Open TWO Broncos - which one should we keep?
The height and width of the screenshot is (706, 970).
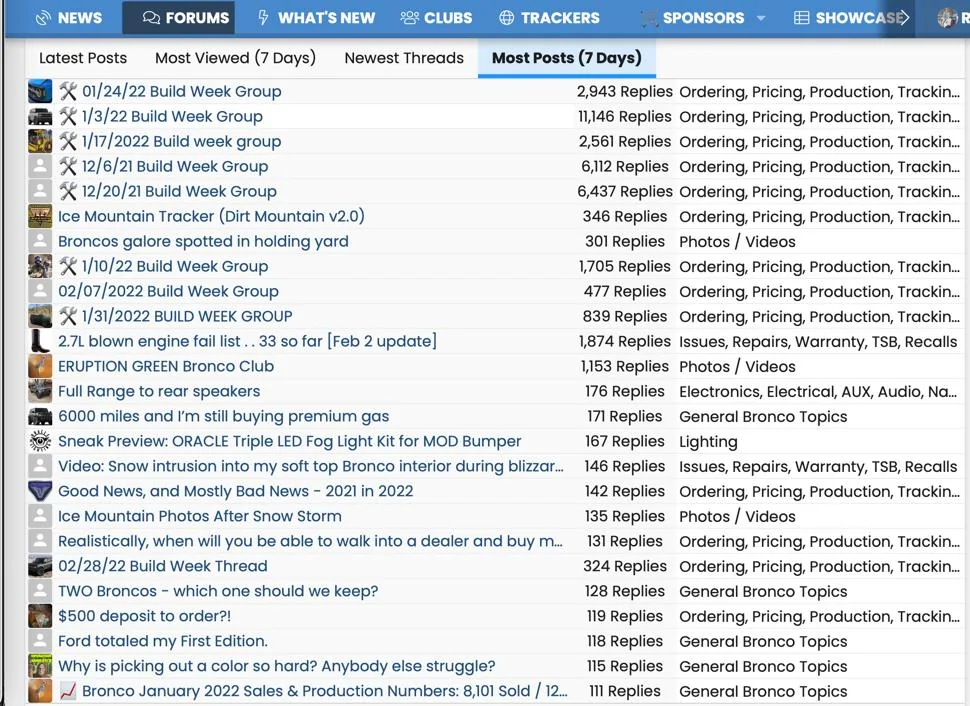click(218, 591)
